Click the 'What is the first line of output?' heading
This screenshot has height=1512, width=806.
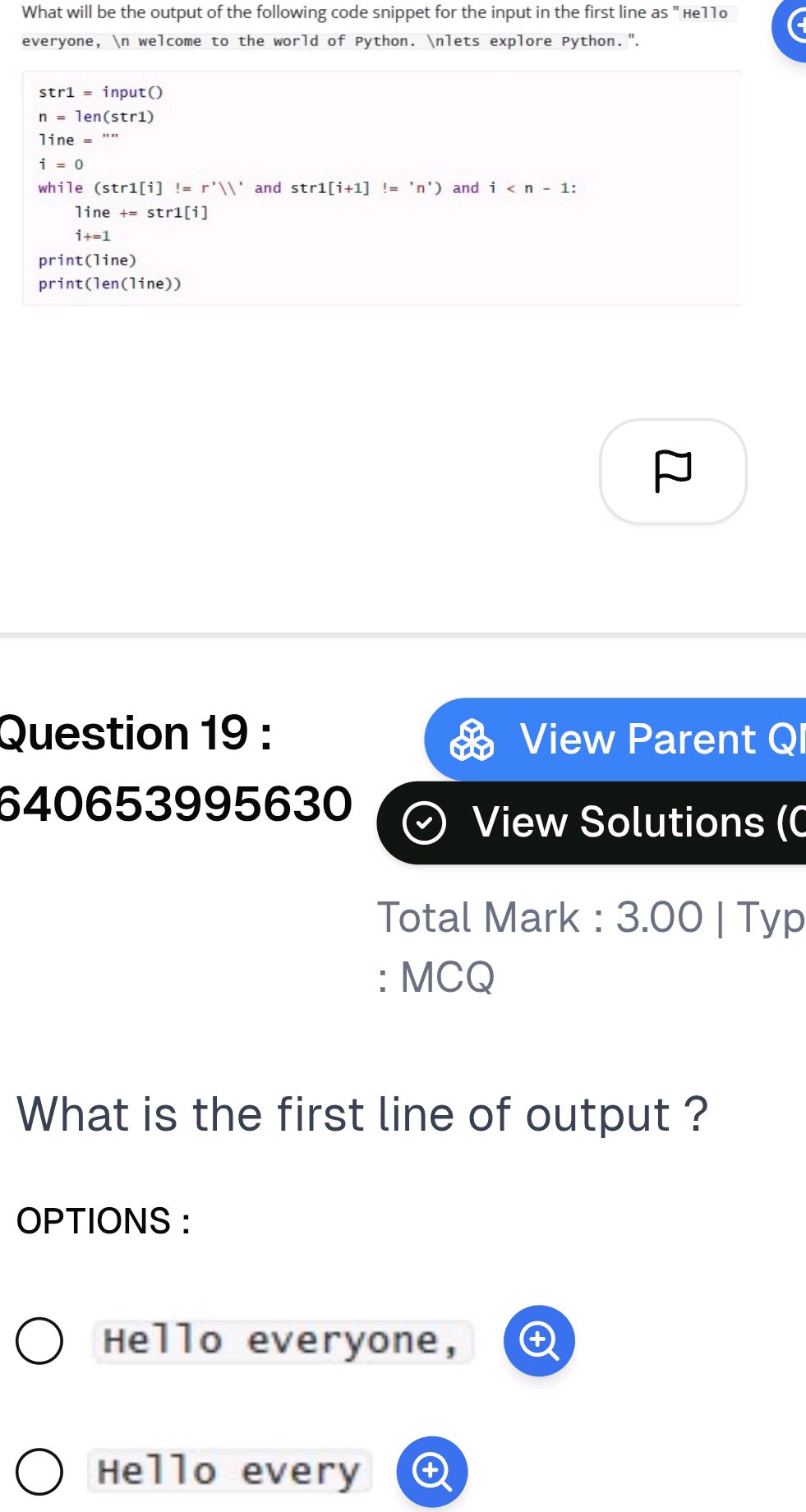click(362, 1114)
